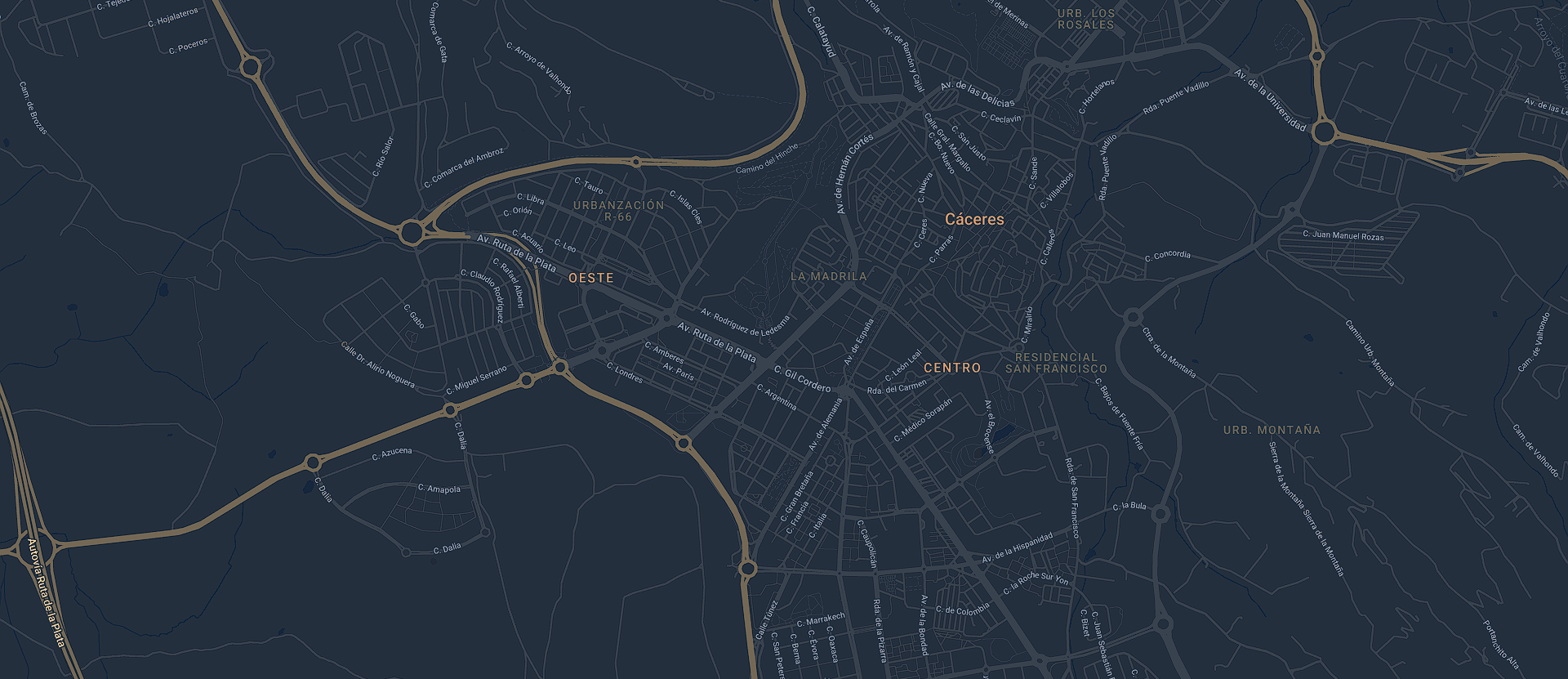This screenshot has width=1568, height=679.
Task: Click the LA MADRILA neighborhood label
Action: (829, 277)
